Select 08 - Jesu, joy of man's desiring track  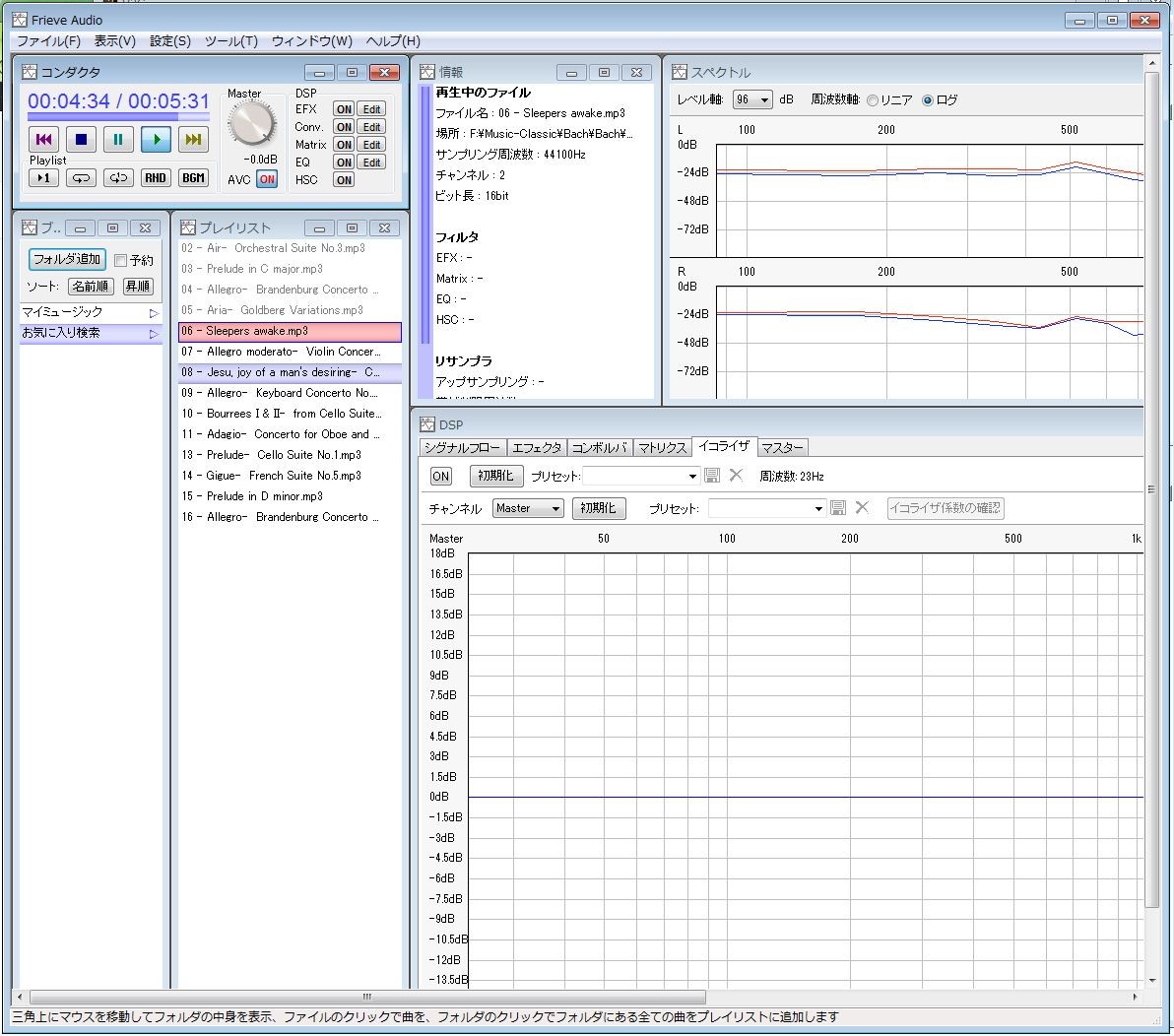point(290,372)
